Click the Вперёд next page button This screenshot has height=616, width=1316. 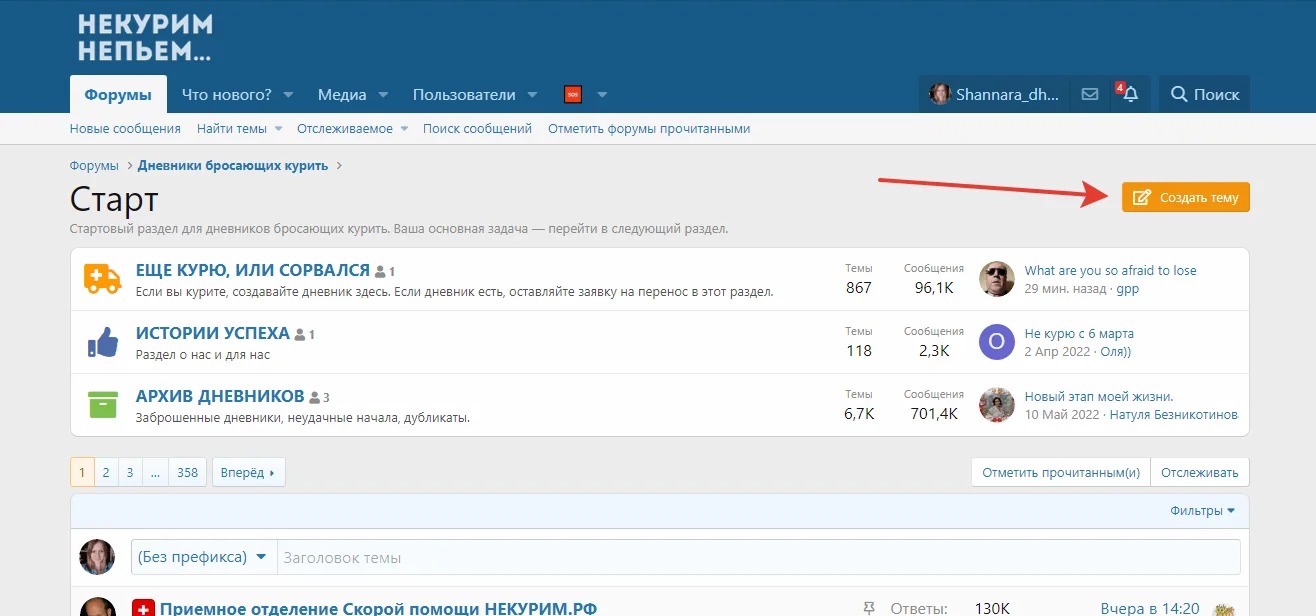249,473
